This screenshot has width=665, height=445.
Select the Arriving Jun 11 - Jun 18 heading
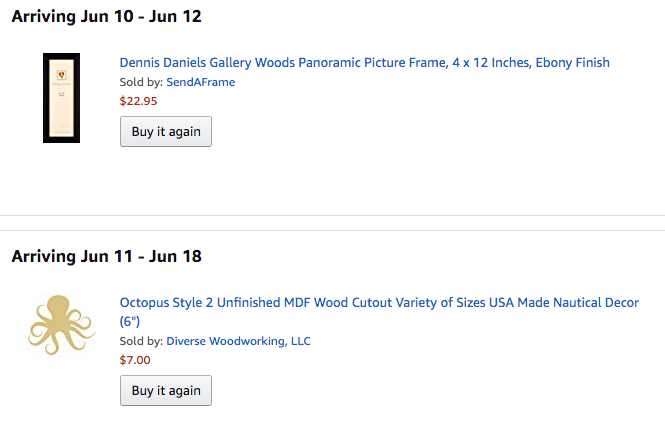106,256
